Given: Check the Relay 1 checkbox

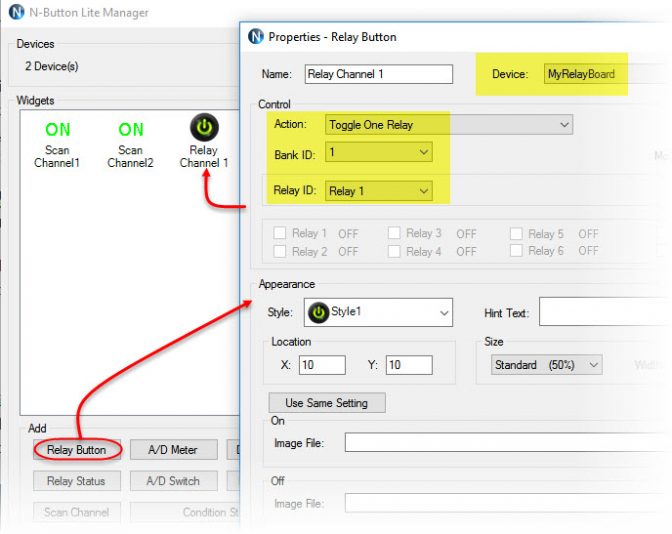Looking at the screenshot, I should coord(280,234).
